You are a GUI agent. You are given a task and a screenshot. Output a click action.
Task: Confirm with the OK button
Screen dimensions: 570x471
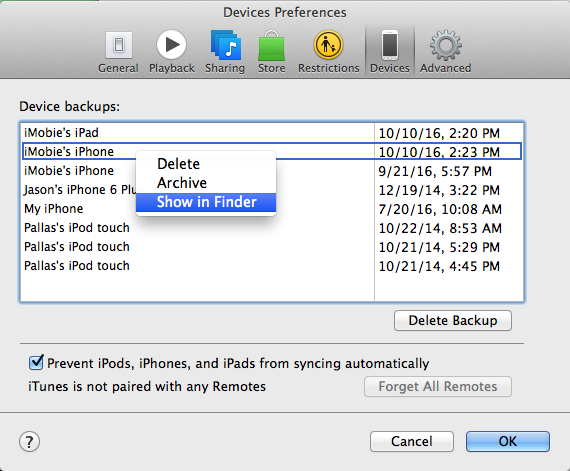507,442
